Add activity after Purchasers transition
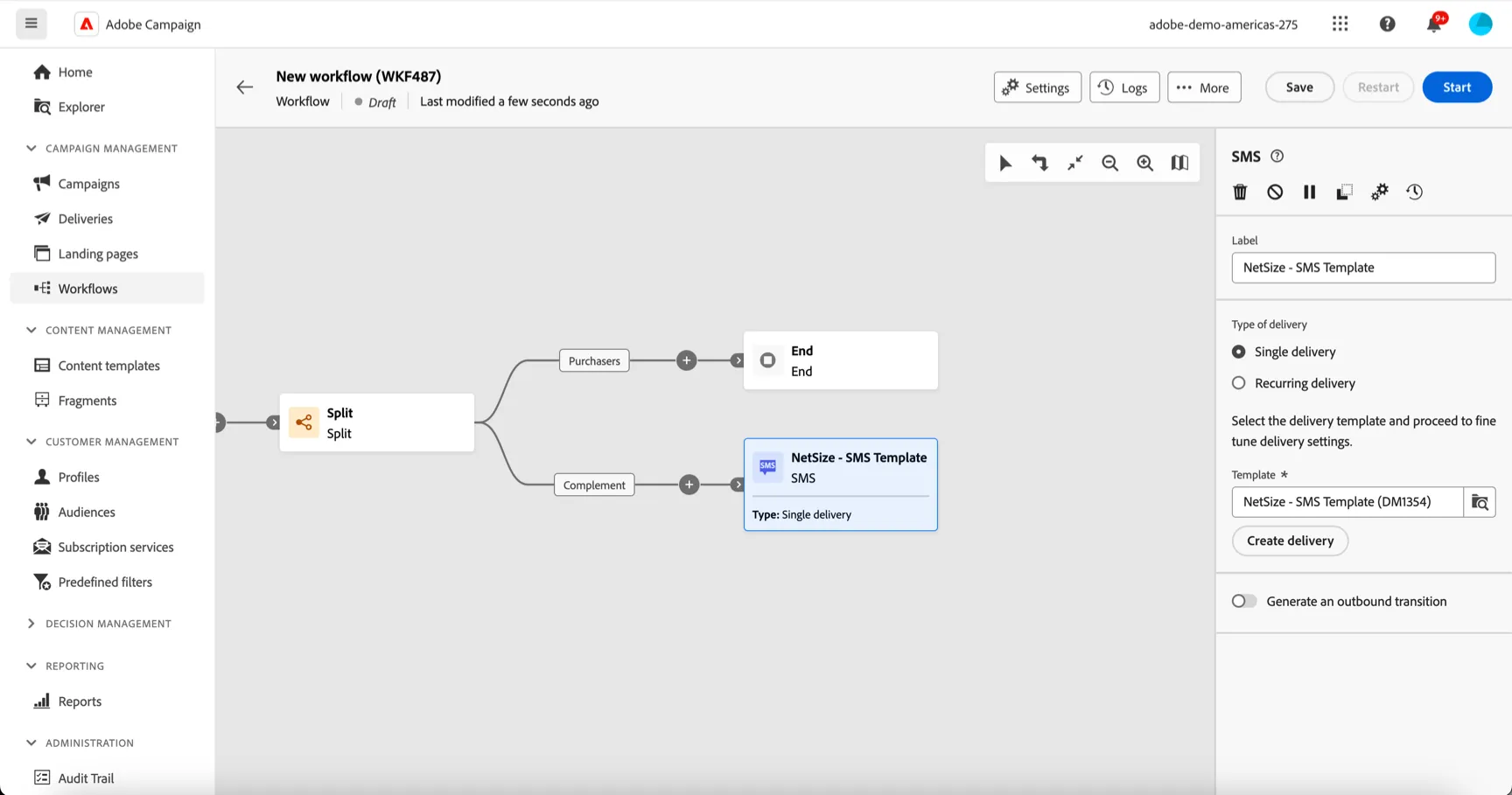 687,360
